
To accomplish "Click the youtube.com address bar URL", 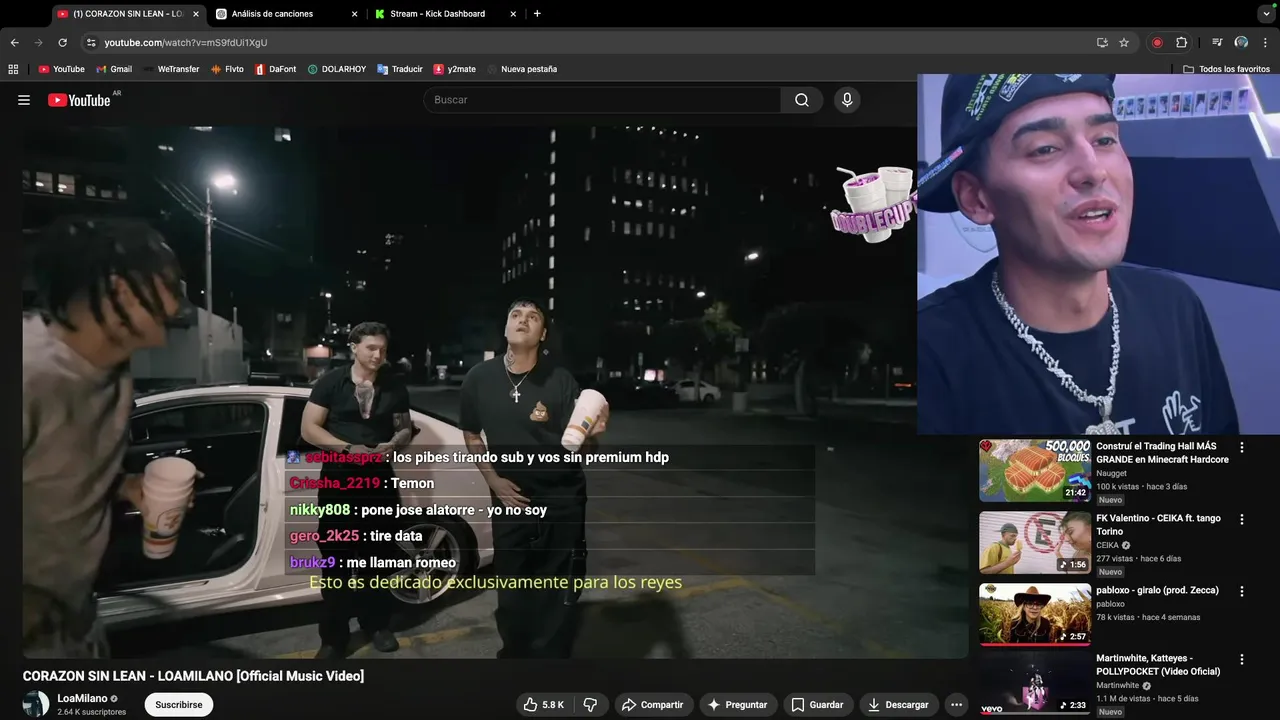I will point(186,43).
